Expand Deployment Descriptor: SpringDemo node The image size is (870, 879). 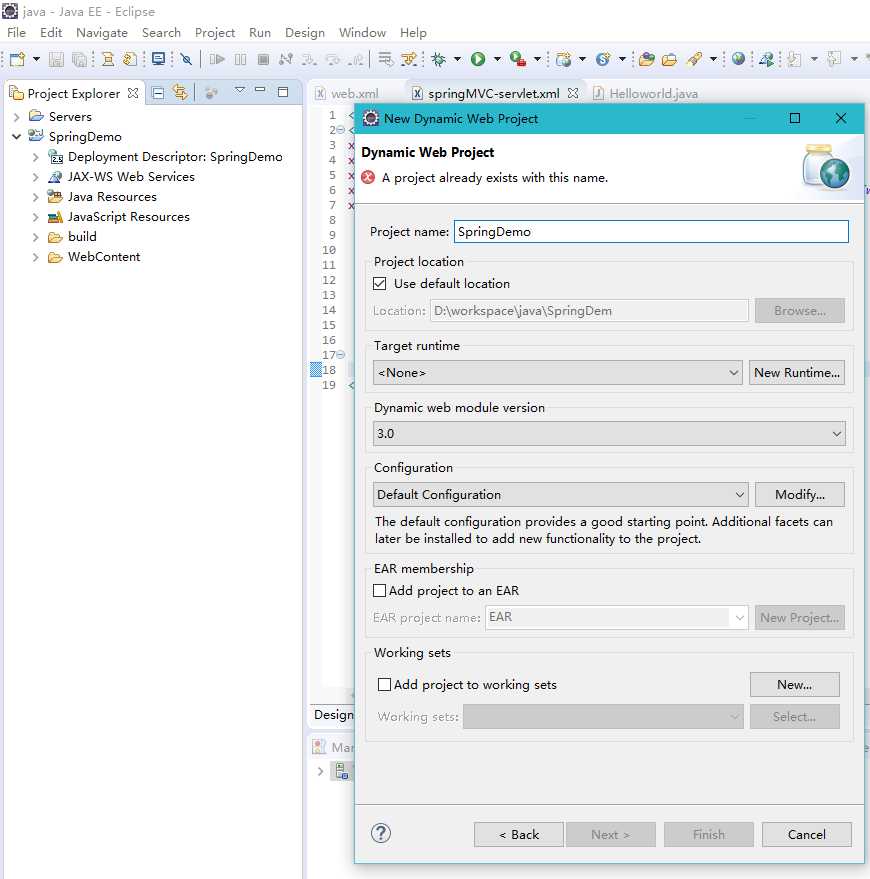(x=35, y=157)
